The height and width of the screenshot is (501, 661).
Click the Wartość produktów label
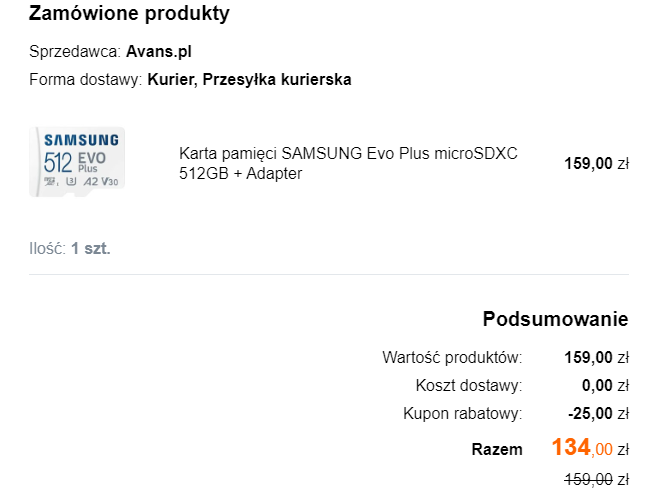[x=452, y=358]
